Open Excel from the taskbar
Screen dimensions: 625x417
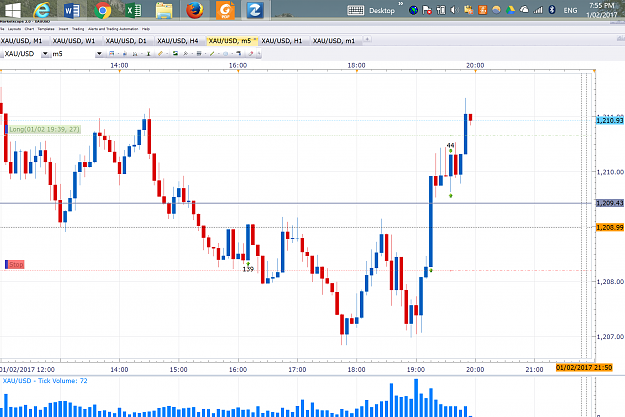[x=134, y=10]
